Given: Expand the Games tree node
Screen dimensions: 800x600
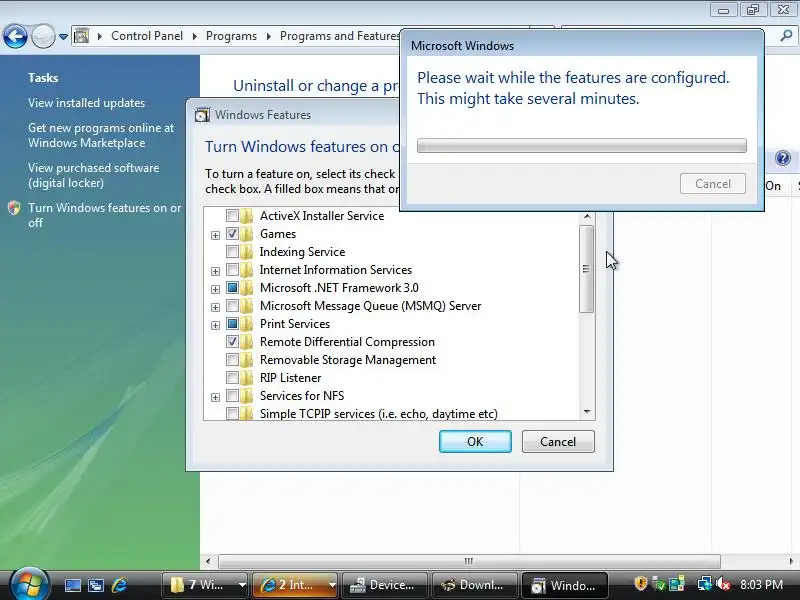Looking at the screenshot, I should (215, 235).
